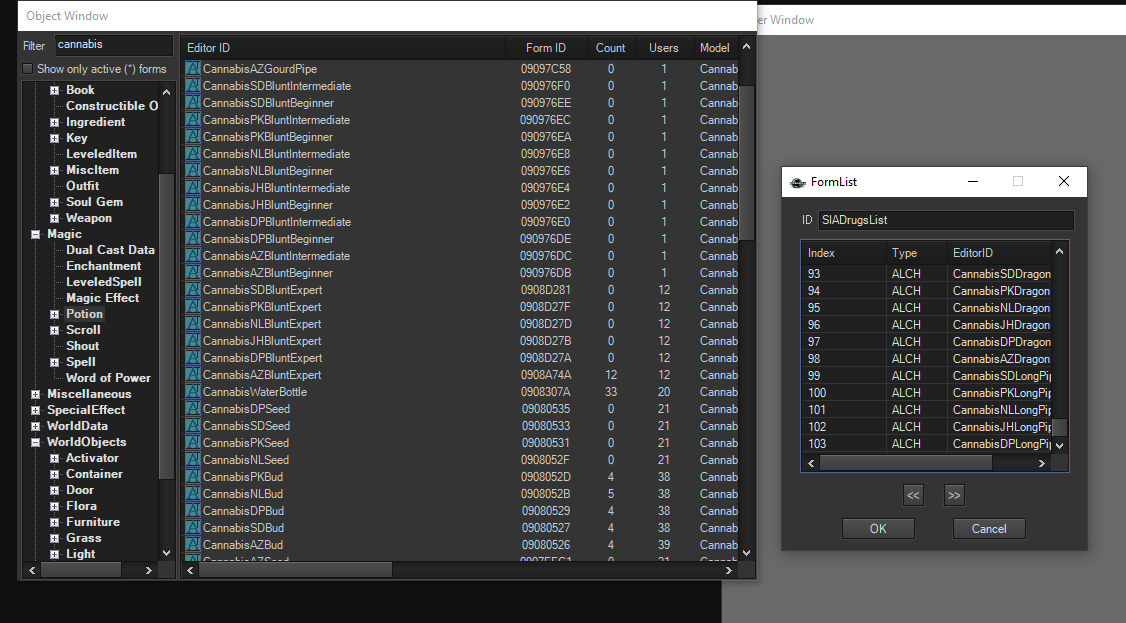Click the icon beside CannabisAZGourdPipe

click(192, 69)
